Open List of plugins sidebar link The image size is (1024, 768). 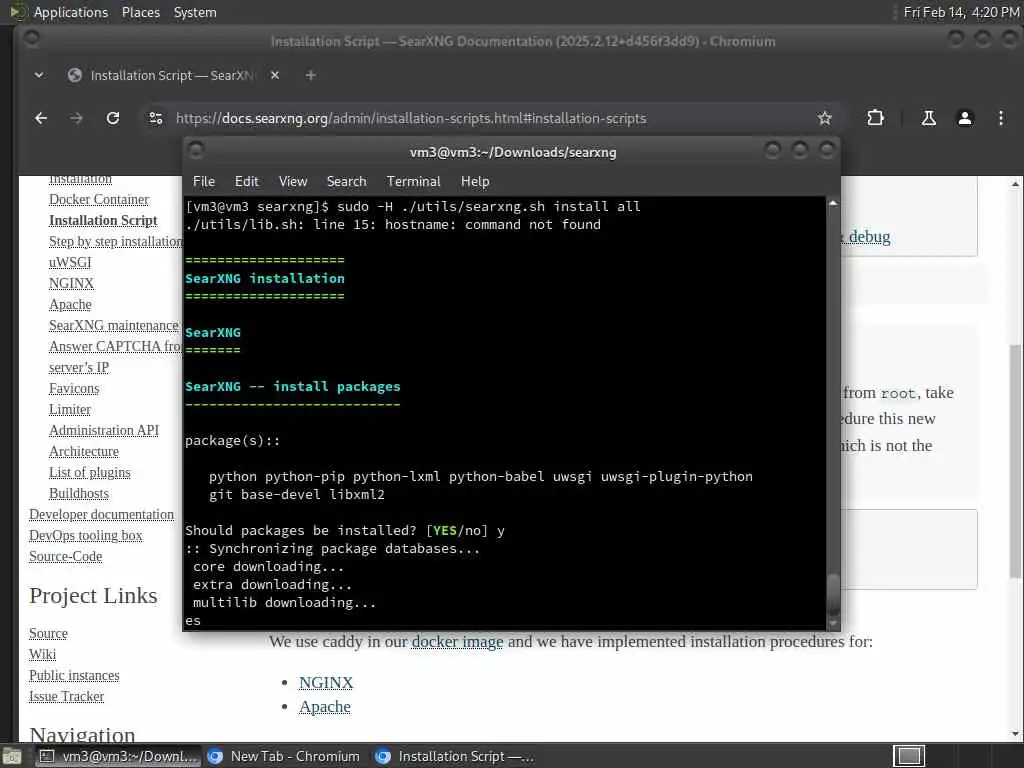coord(89,472)
